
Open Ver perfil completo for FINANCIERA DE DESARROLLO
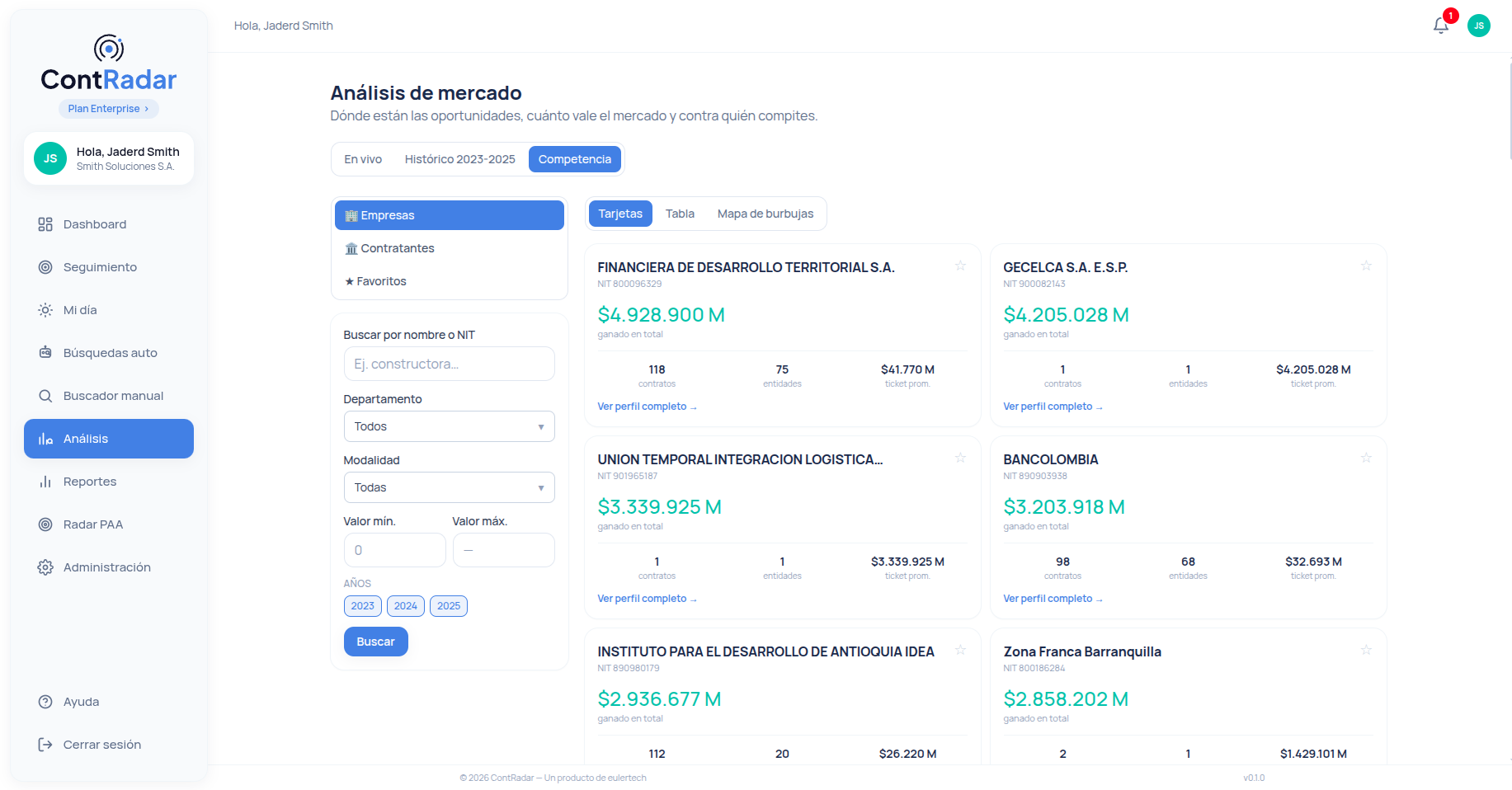(x=648, y=407)
